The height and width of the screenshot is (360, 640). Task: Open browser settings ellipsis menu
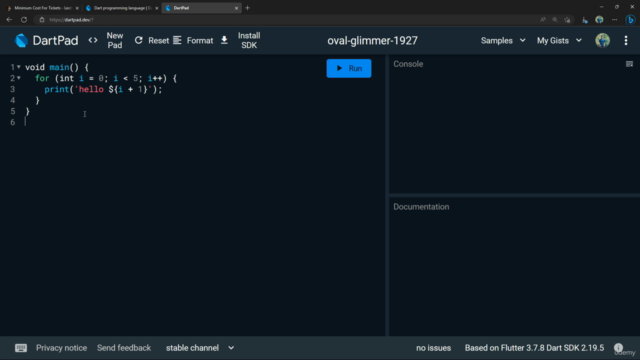point(615,20)
